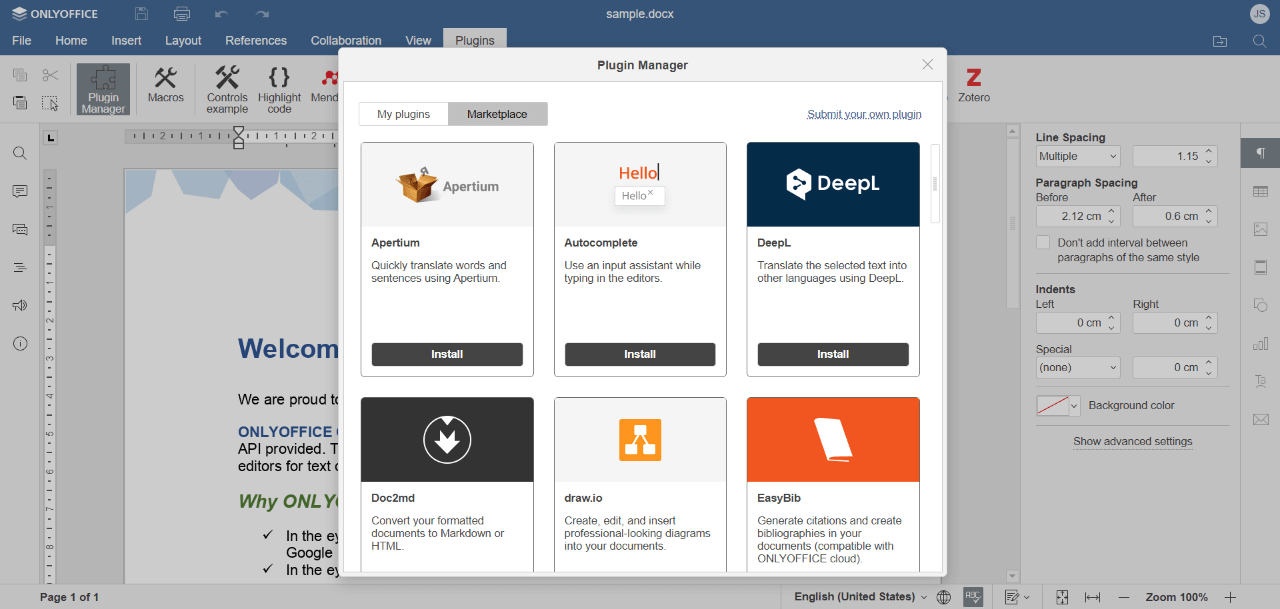Click the Print icon in title bar
Screen dimensions: 1280x609
click(x=181, y=14)
